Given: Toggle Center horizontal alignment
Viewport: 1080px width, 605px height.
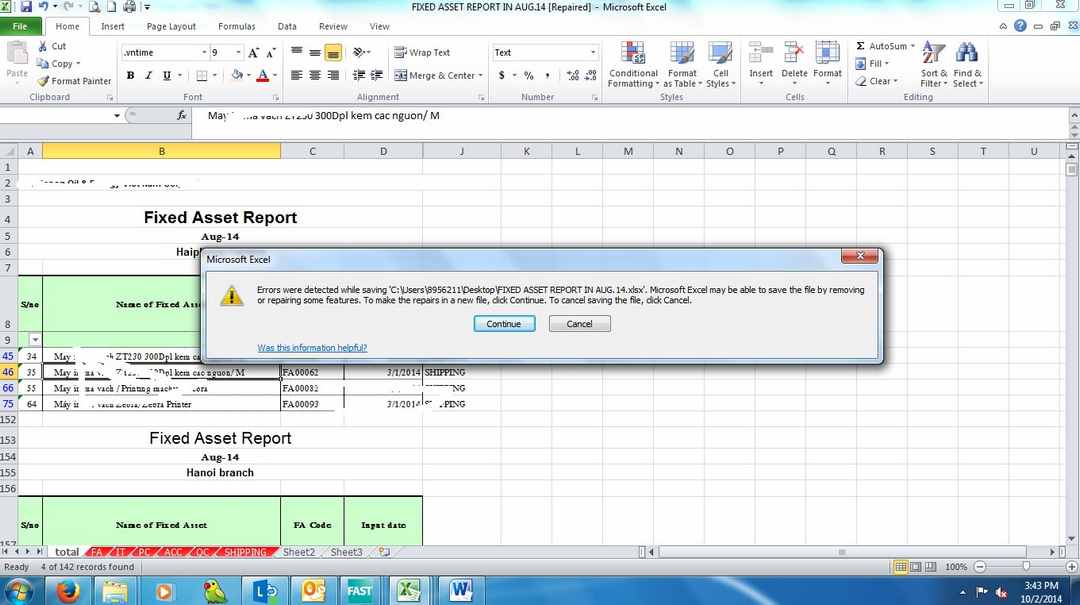Looking at the screenshot, I should 315,75.
